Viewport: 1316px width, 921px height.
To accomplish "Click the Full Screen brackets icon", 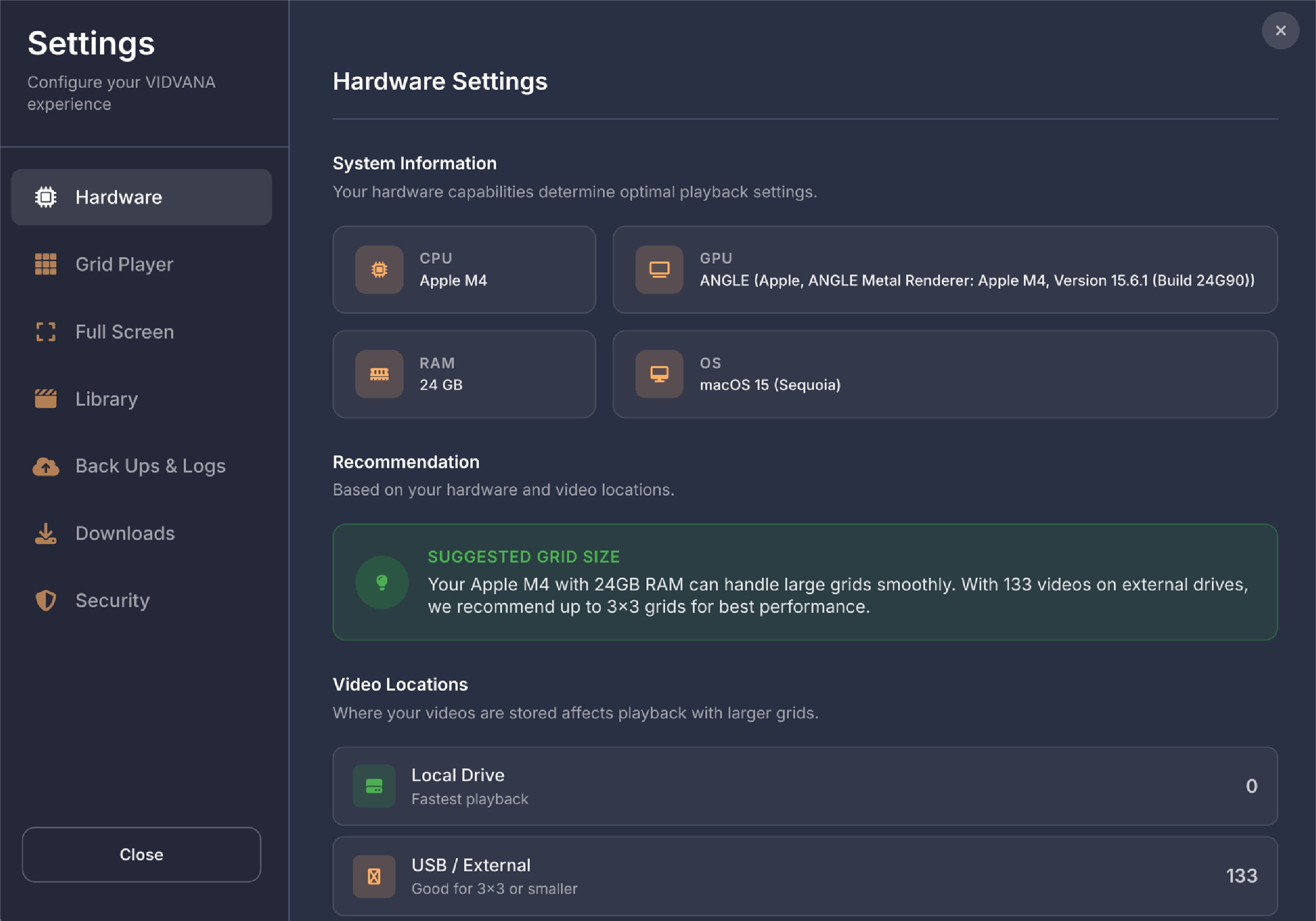I will tap(46, 332).
